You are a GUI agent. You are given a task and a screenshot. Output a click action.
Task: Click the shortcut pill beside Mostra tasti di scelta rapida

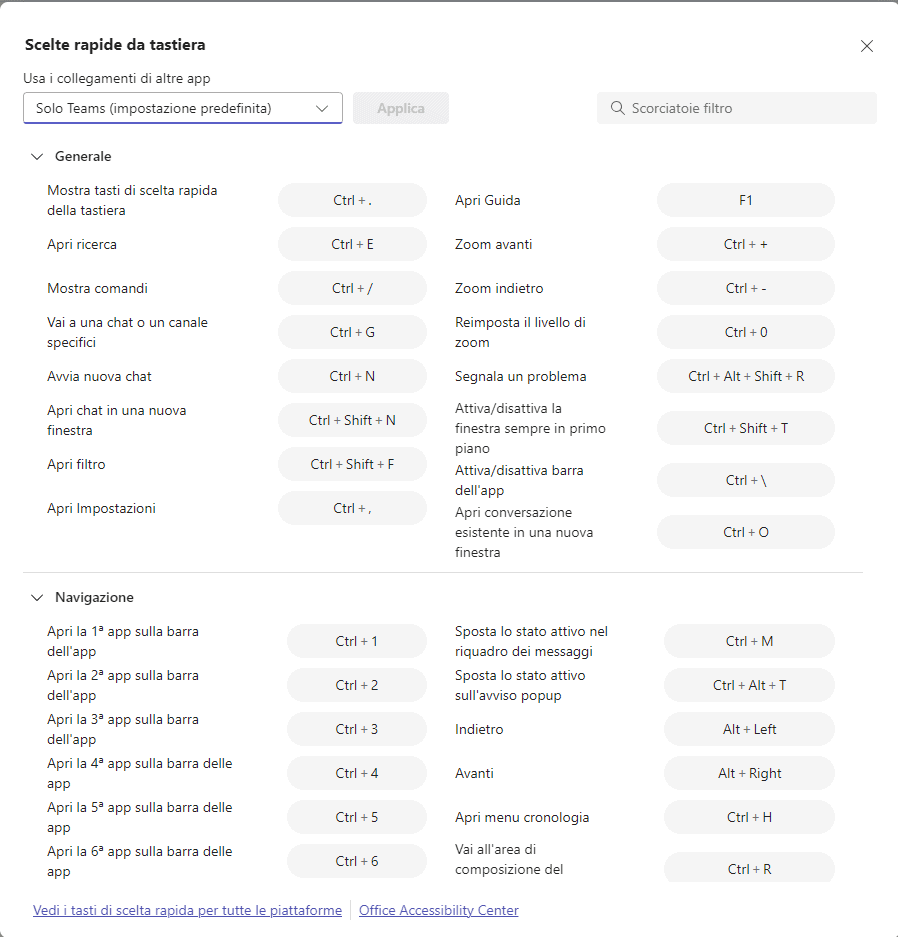353,200
